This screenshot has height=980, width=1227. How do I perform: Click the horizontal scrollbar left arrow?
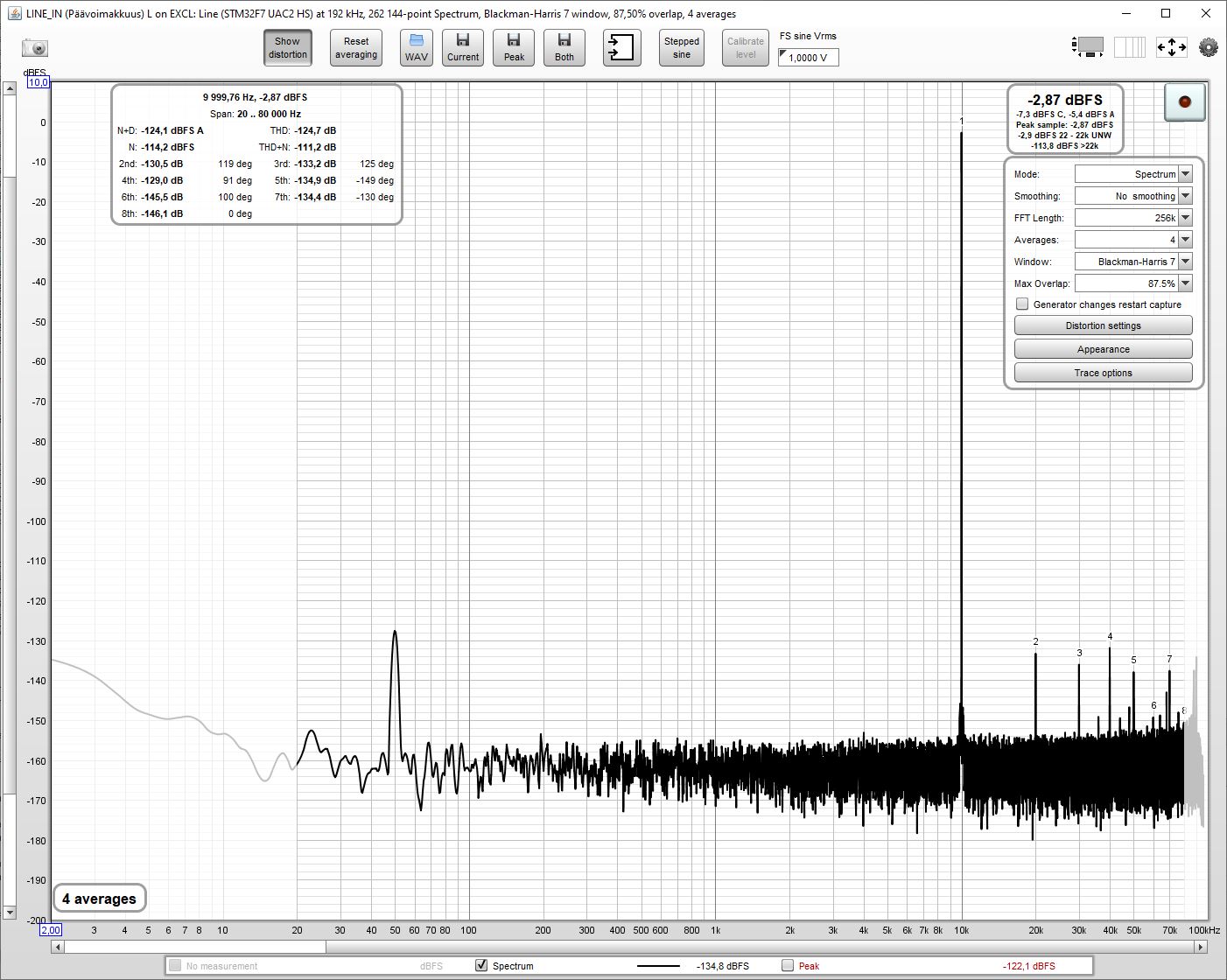(58, 947)
